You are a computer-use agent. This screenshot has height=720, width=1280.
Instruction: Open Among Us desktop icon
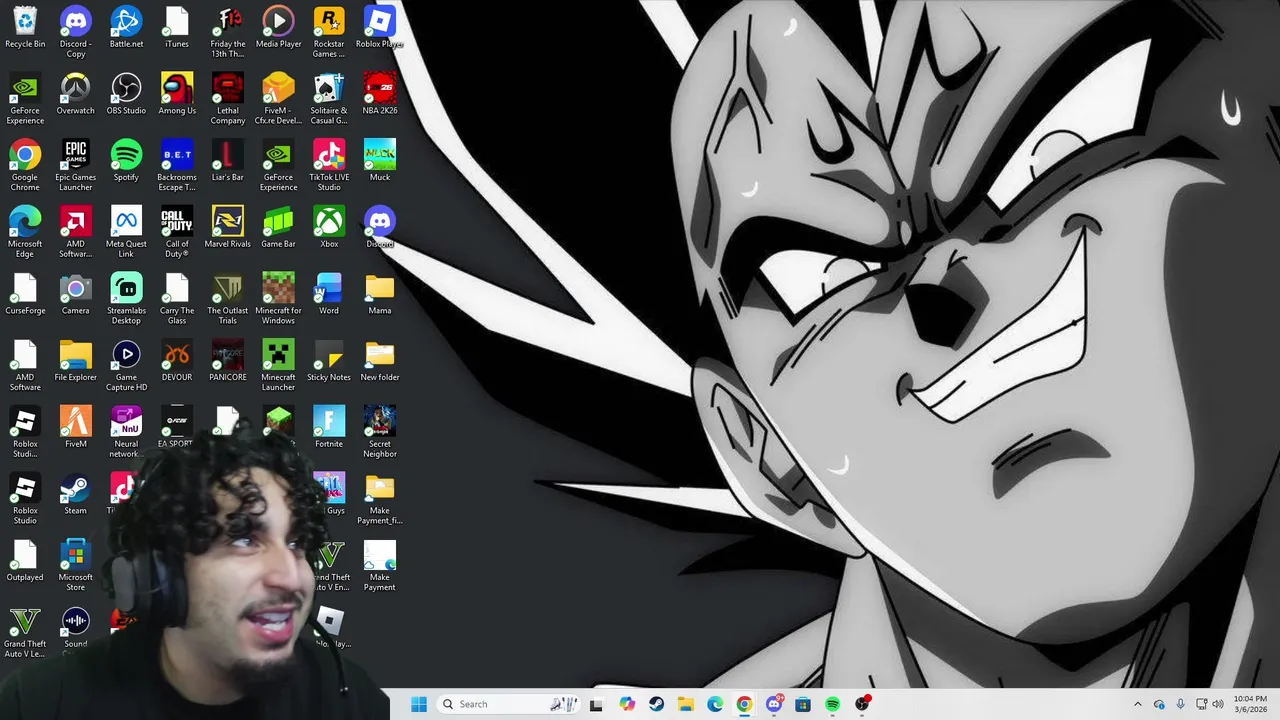(177, 94)
